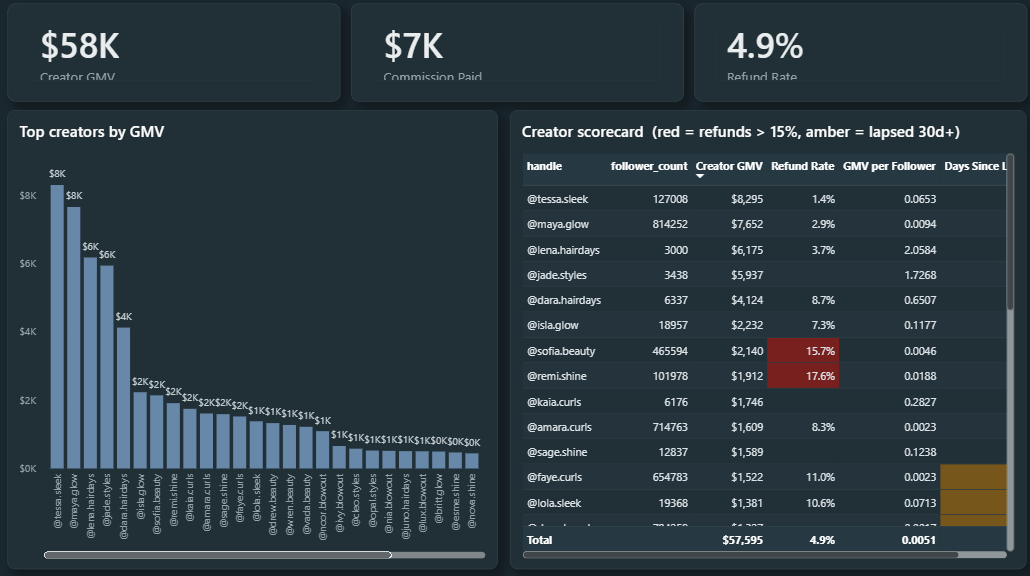
Task: Select the $7K Commission Paid card
Action: [x=518, y=53]
